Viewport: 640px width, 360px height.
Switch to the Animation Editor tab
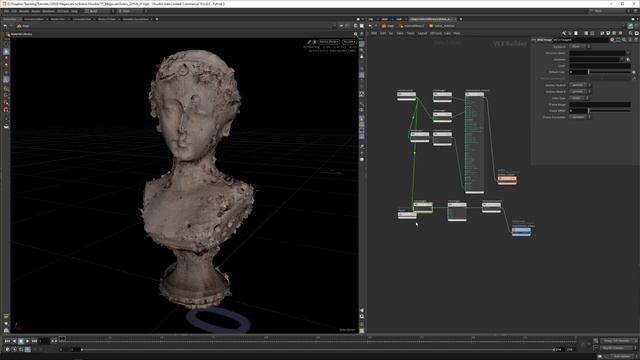coord(33,19)
